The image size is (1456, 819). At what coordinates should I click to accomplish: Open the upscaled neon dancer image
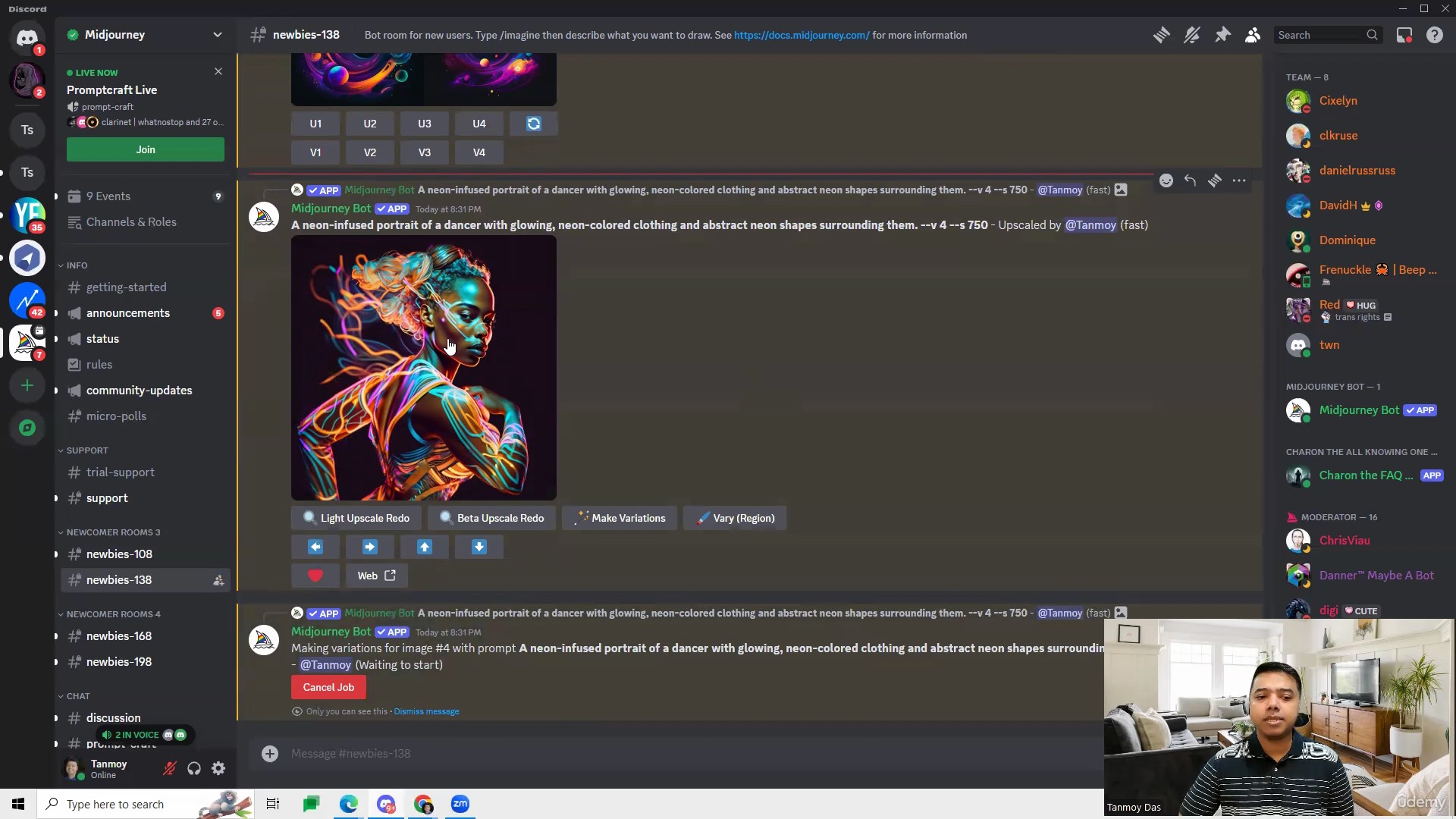(424, 368)
